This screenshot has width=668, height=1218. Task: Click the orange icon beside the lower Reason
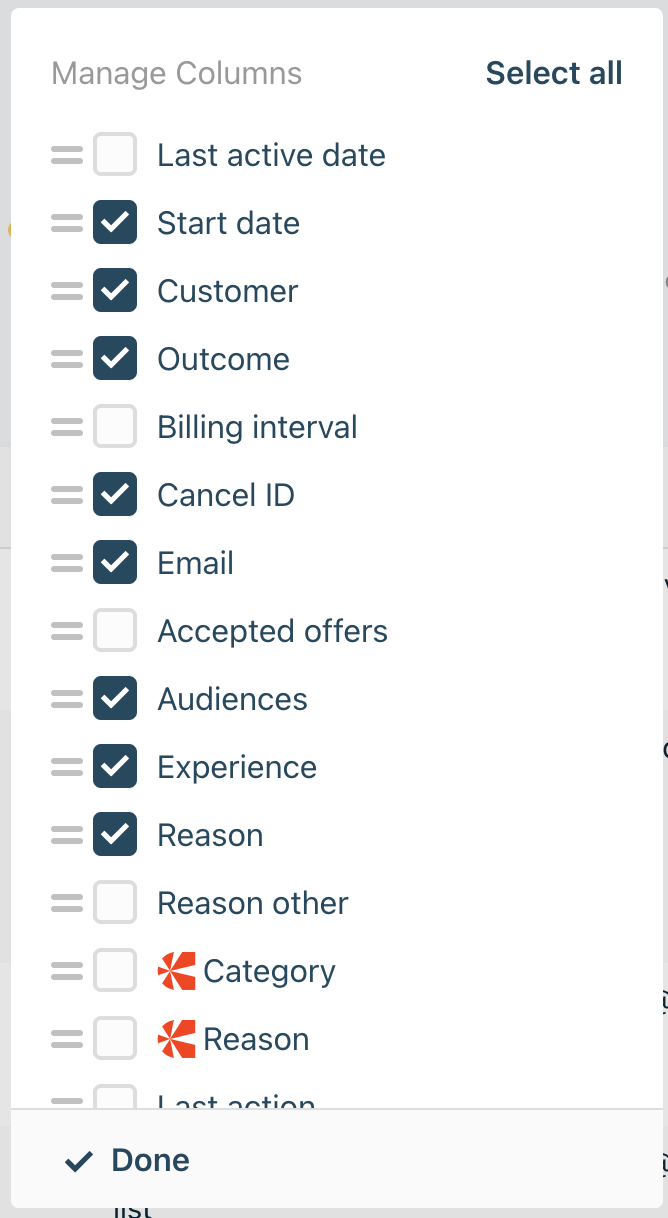pos(177,1039)
